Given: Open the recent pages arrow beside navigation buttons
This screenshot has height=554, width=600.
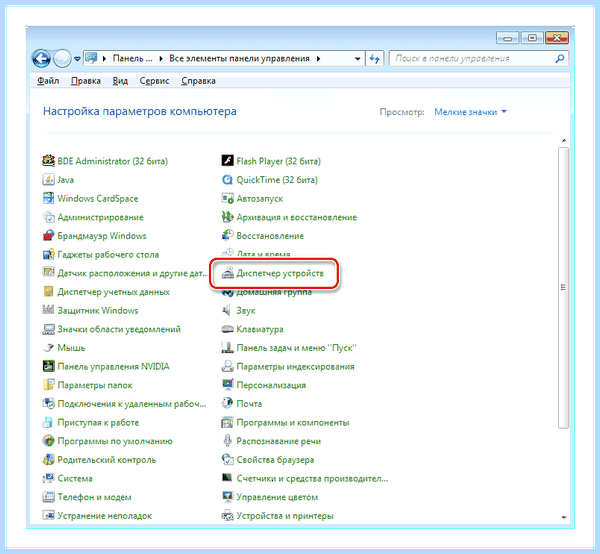Looking at the screenshot, I should (77, 59).
